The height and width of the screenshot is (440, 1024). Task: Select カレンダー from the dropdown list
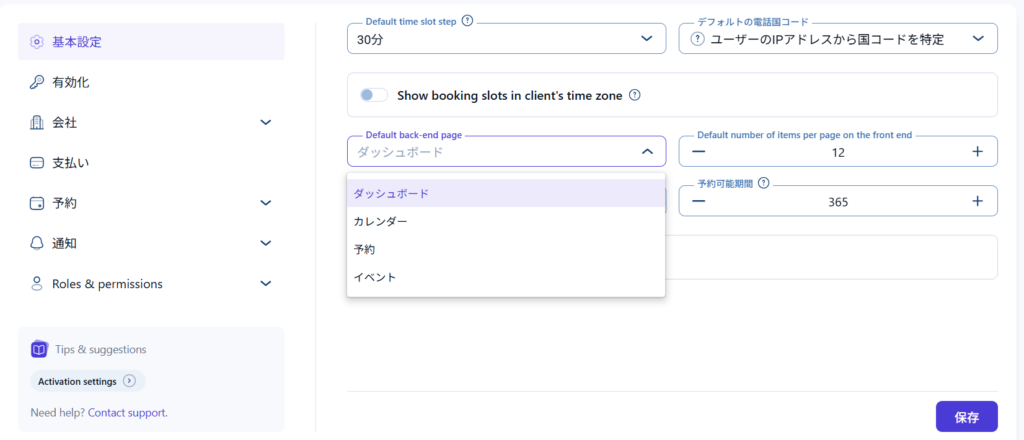click(x=381, y=221)
